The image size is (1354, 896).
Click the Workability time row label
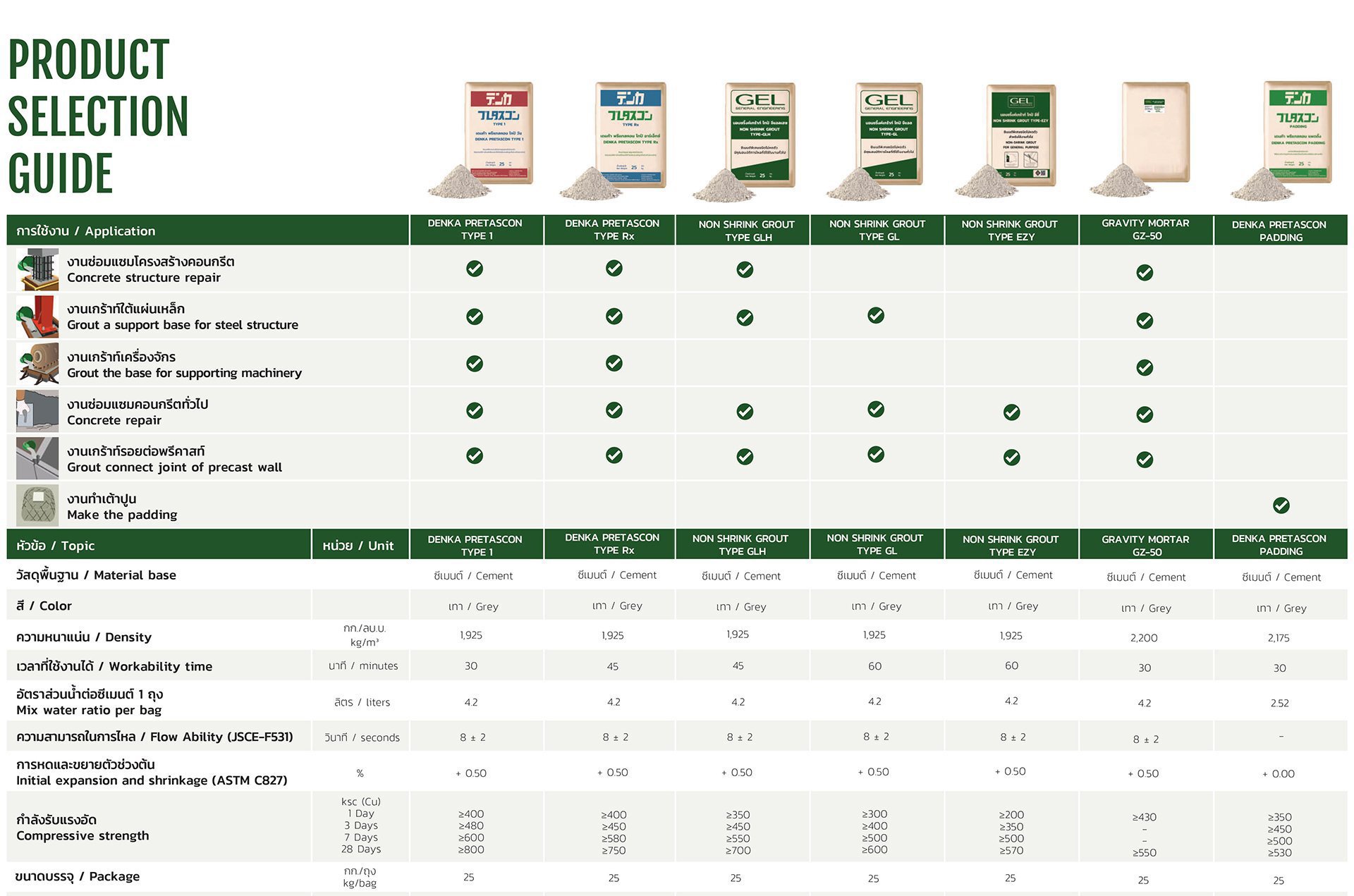point(114,666)
